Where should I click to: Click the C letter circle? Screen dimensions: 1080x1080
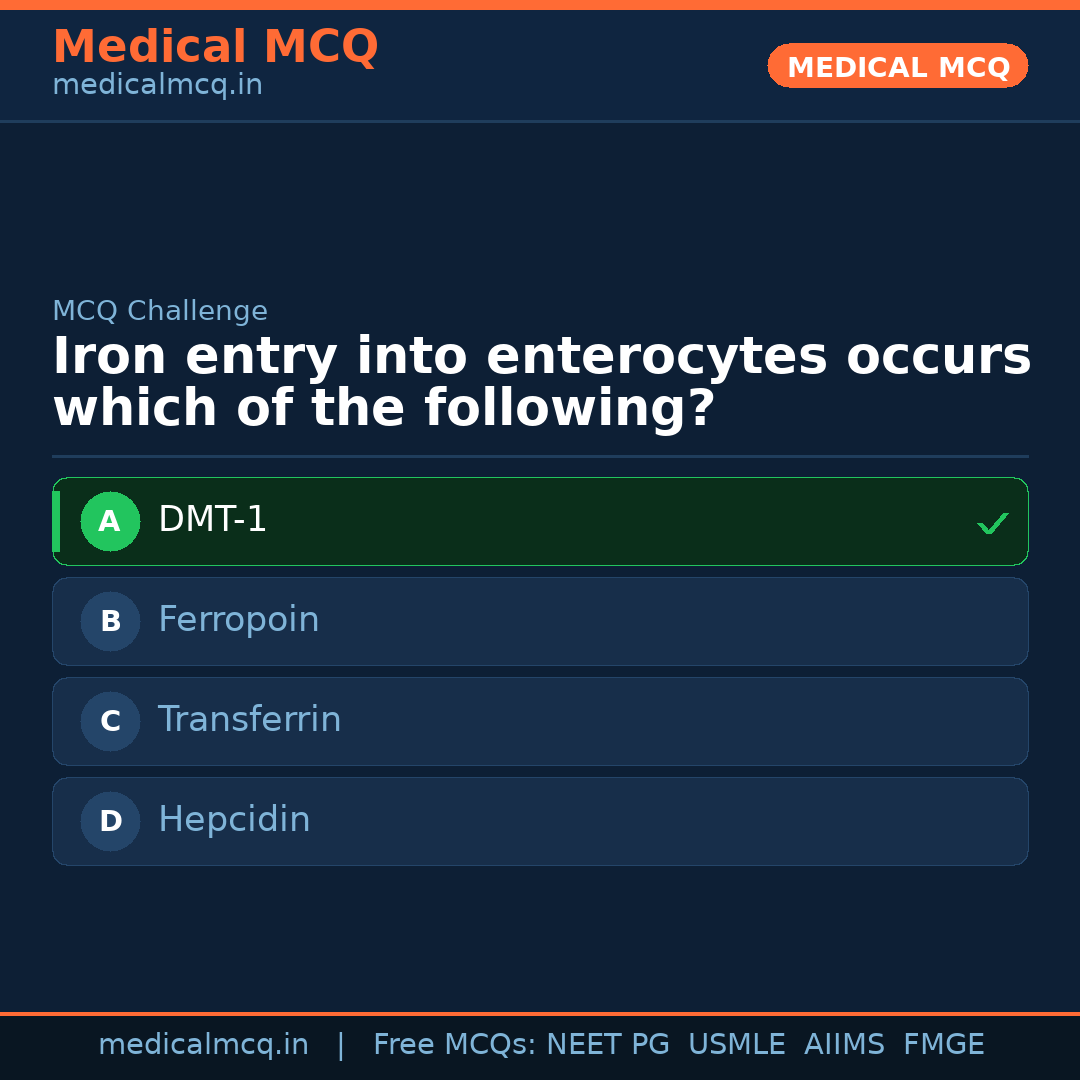pos(110,721)
